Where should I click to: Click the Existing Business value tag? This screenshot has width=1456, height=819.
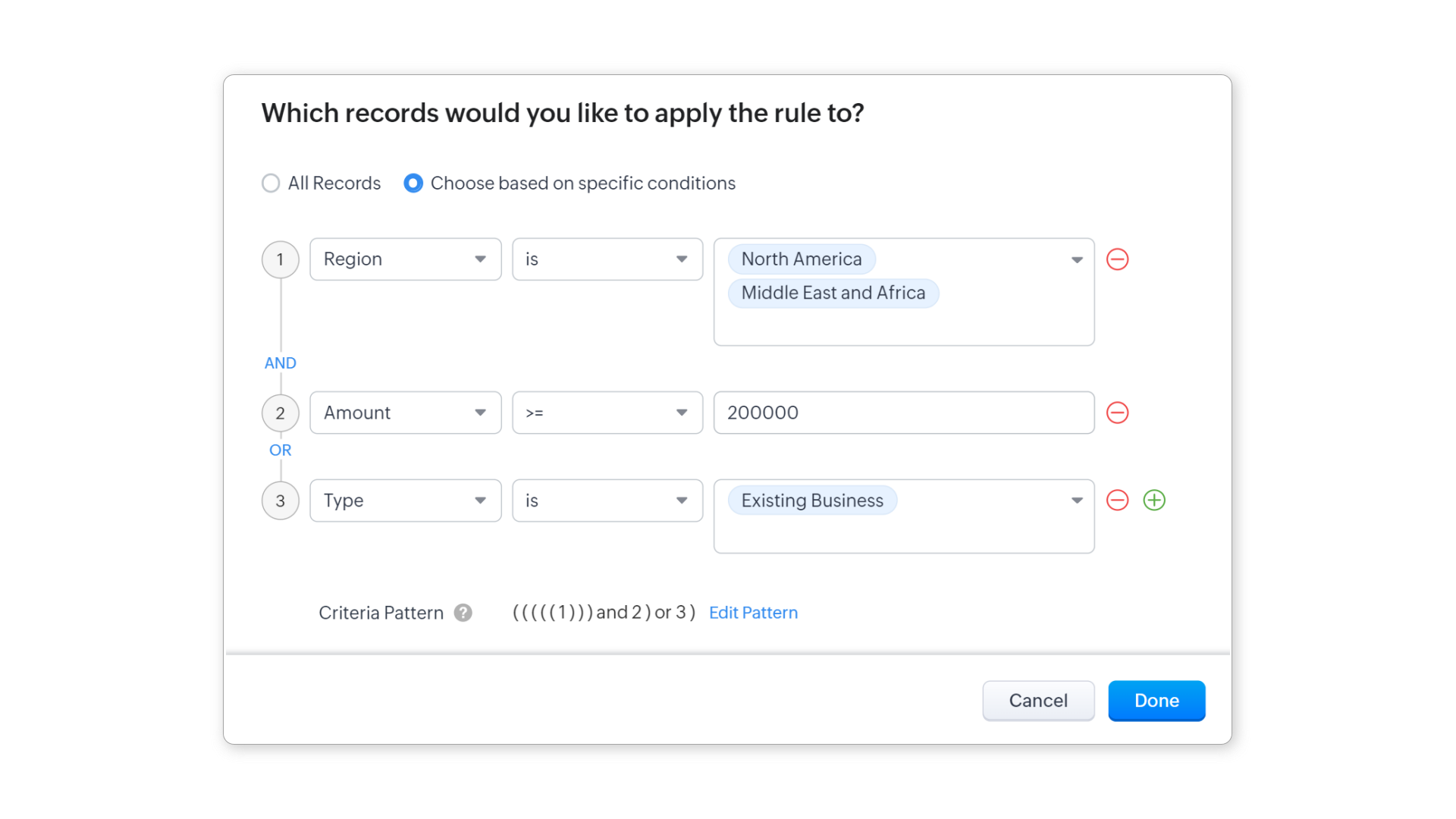[811, 500]
